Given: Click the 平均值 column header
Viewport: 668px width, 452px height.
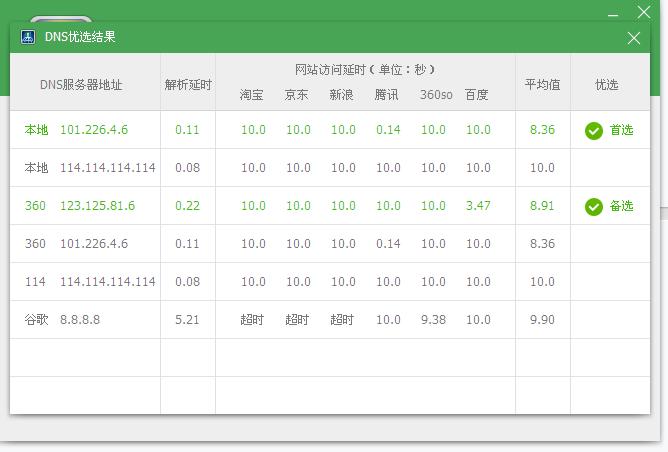Looking at the screenshot, I should point(542,84).
